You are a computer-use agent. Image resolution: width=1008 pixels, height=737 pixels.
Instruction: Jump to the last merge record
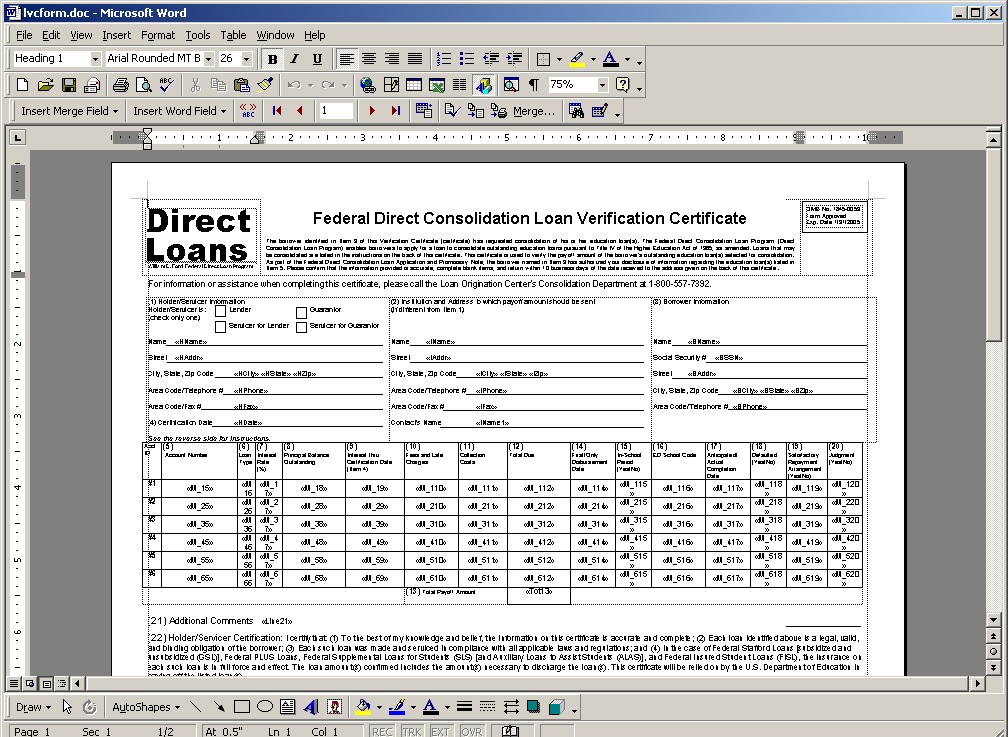point(395,111)
